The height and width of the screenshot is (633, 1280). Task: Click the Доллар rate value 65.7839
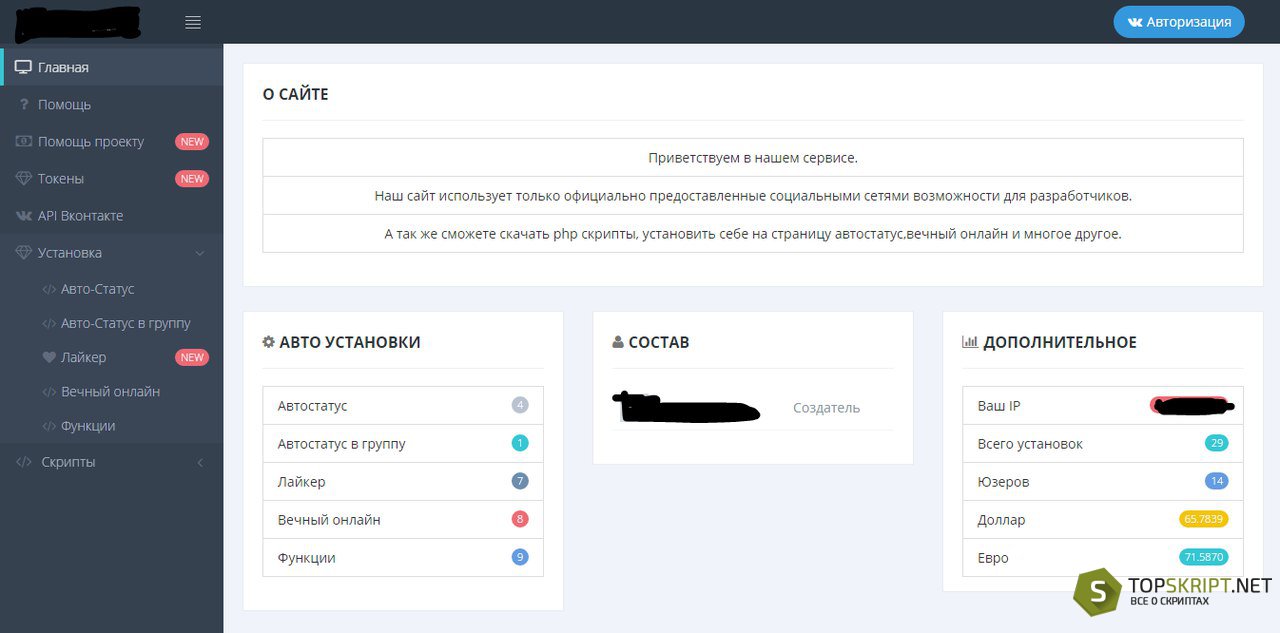click(x=1204, y=519)
